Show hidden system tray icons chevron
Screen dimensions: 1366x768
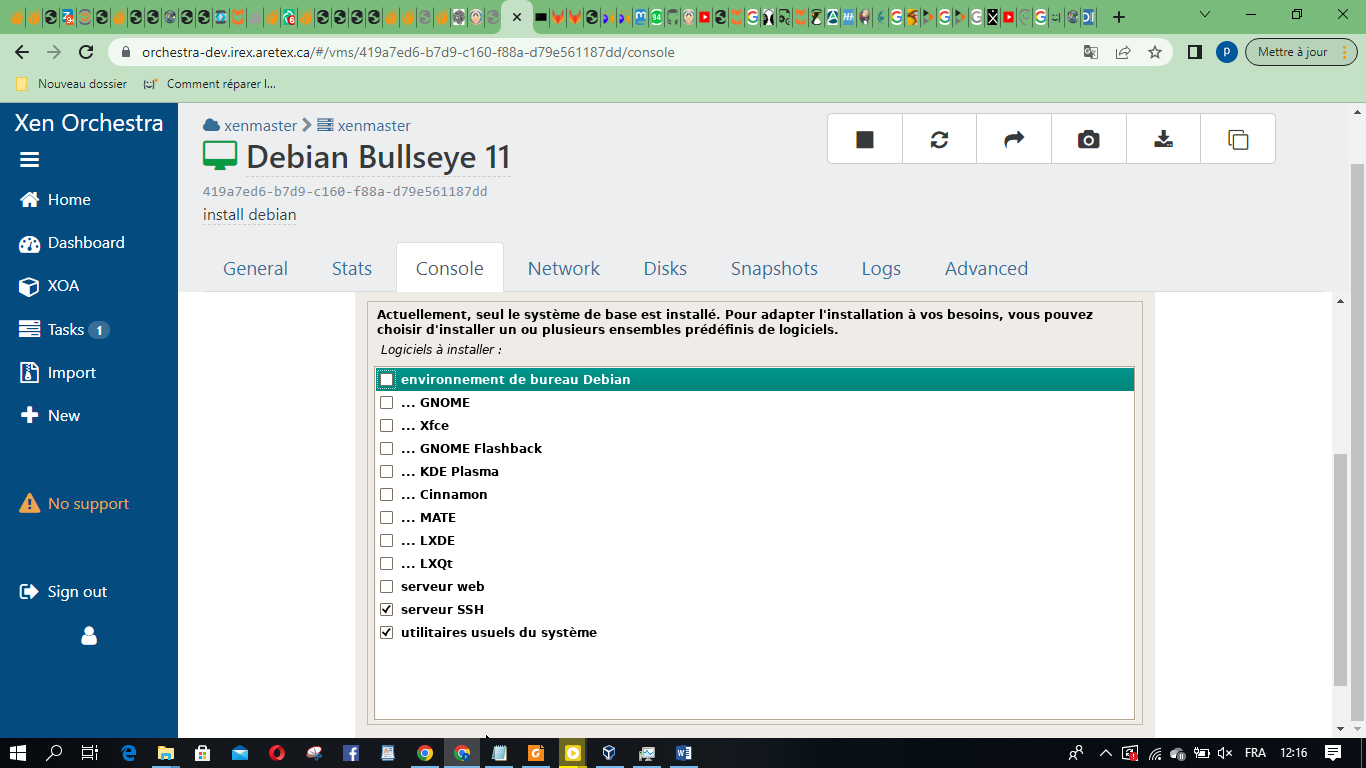pyautogui.click(x=1105, y=752)
